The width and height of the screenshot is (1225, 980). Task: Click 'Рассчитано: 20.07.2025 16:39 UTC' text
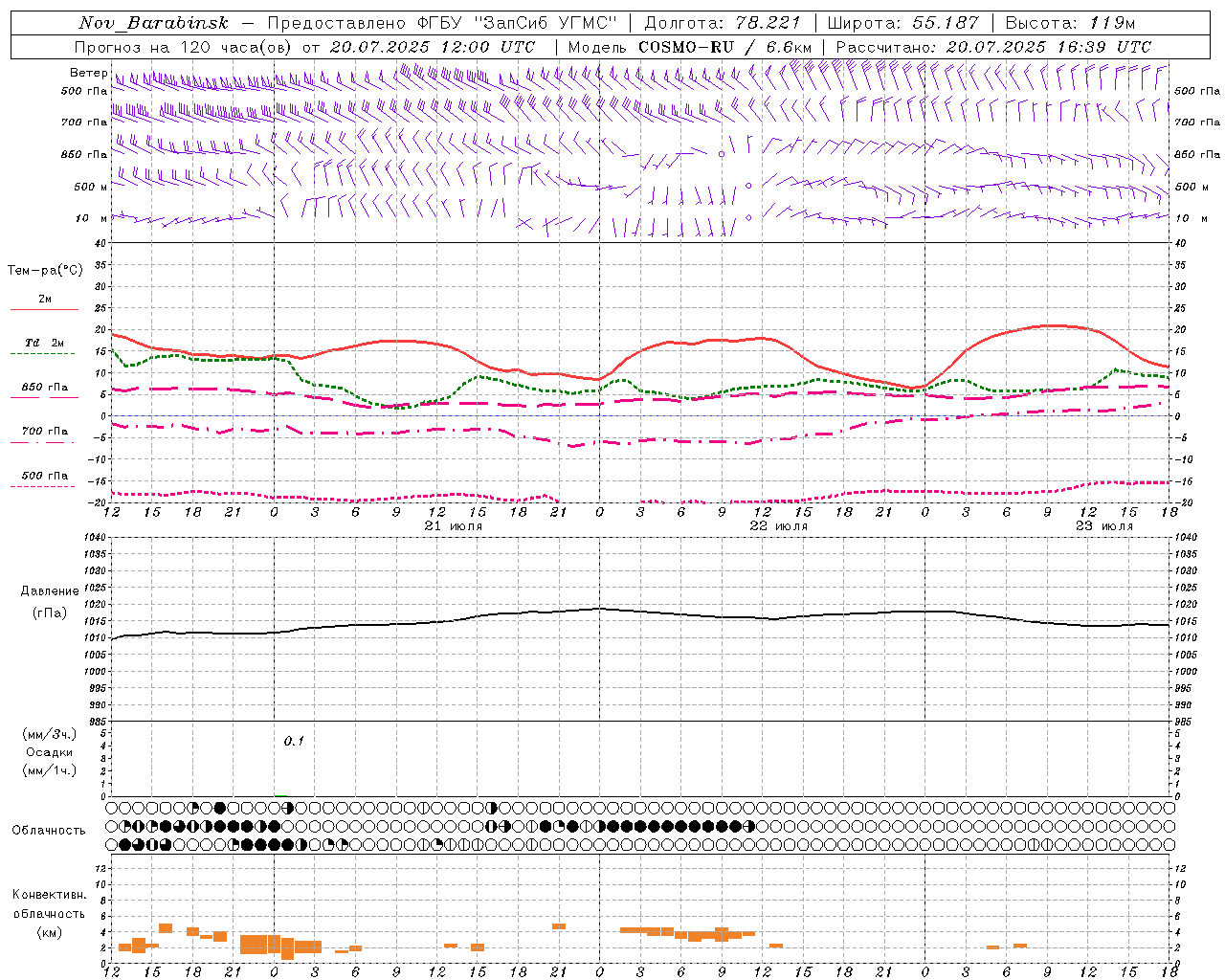point(993,47)
